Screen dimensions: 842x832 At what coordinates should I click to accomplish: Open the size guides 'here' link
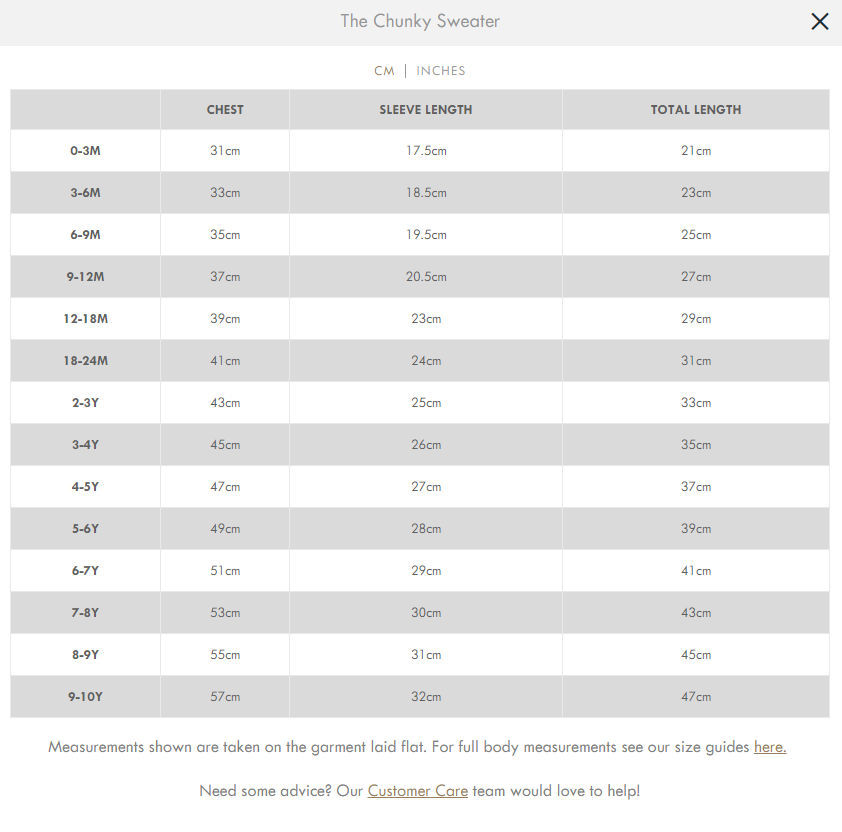[x=770, y=747]
